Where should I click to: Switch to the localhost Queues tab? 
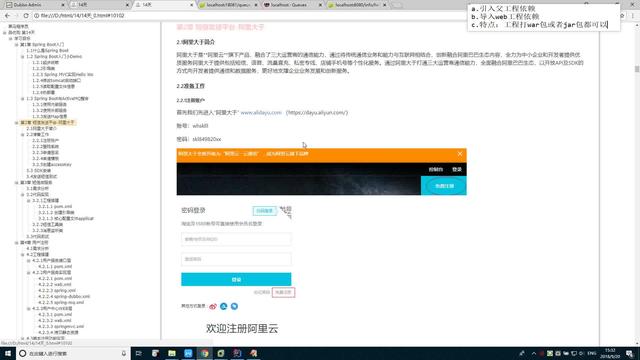[293, 5]
